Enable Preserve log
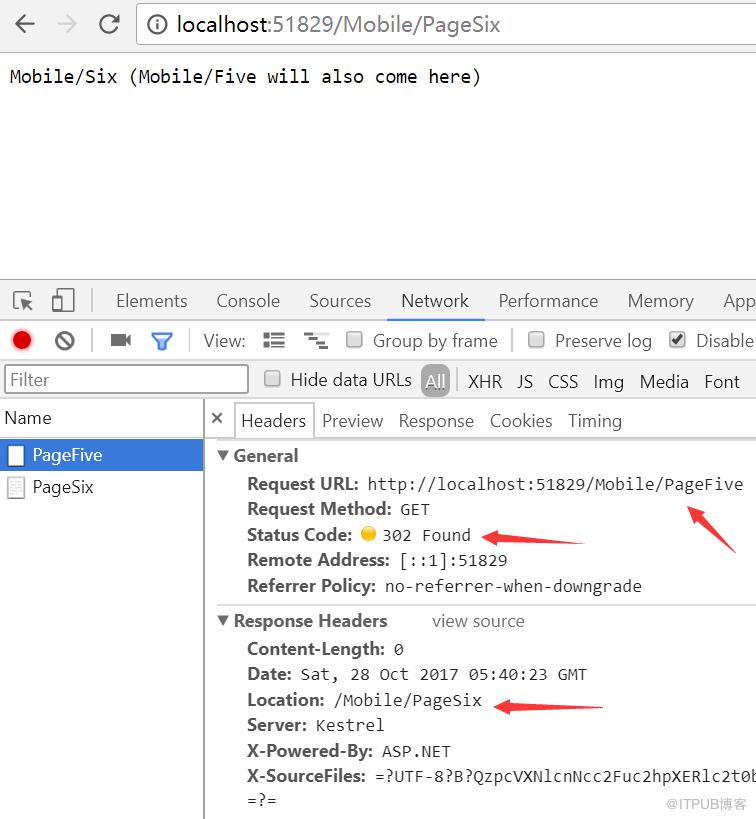This screenshot has height=819, width=756. point(536,340)
